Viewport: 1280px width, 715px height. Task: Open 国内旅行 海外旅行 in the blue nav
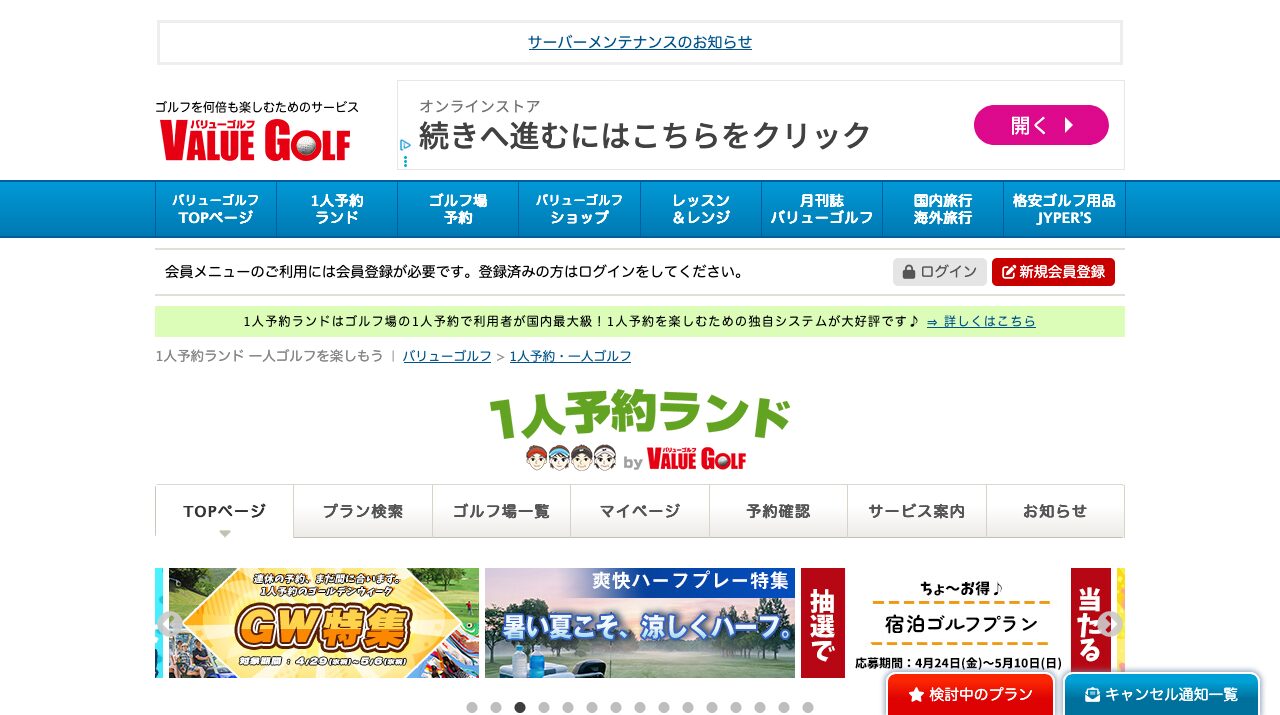pos(943,209)
